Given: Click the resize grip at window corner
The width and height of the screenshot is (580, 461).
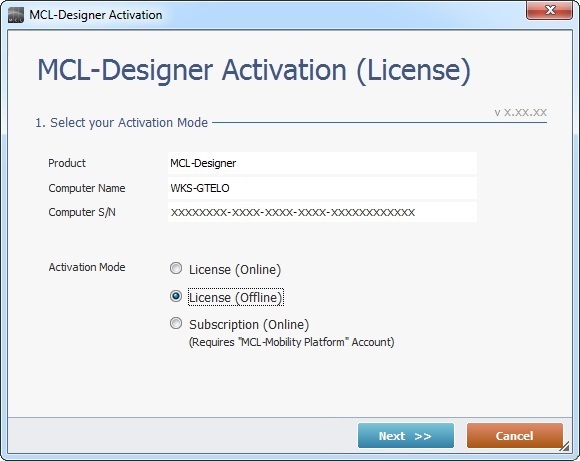Looking at the screenshot, I should 564,447.
